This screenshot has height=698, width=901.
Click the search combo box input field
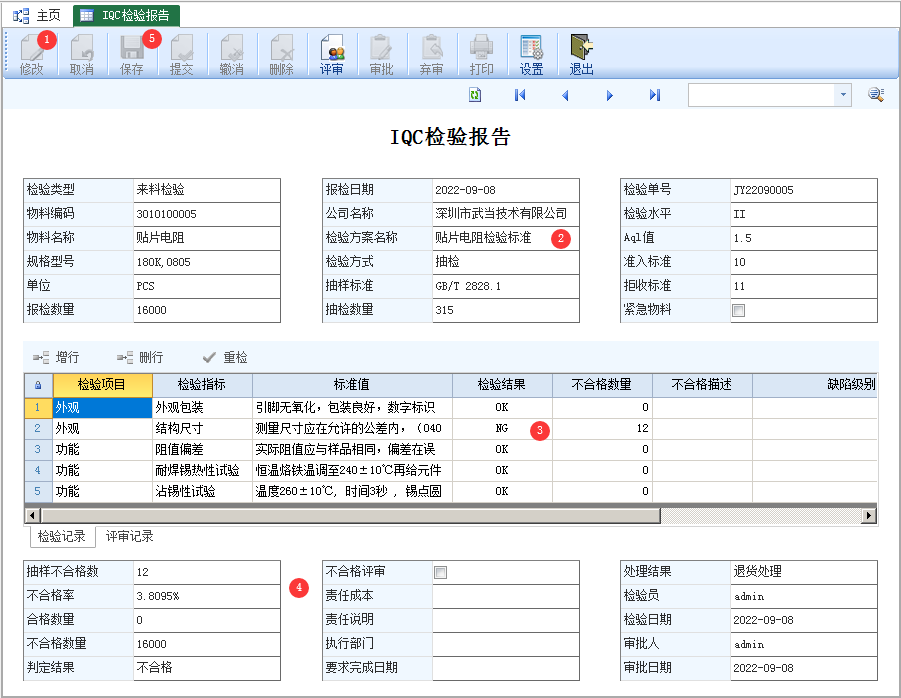[761, 95]
